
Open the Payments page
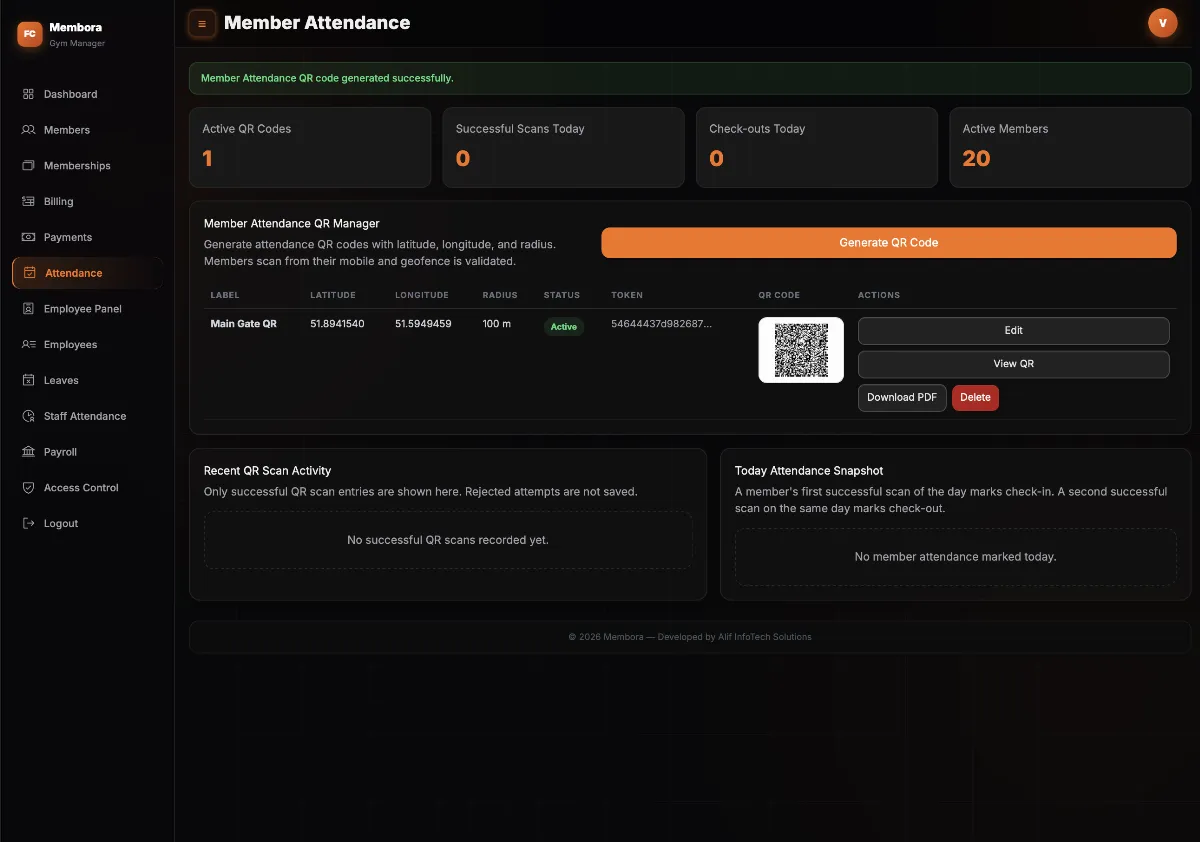[87, 237]
